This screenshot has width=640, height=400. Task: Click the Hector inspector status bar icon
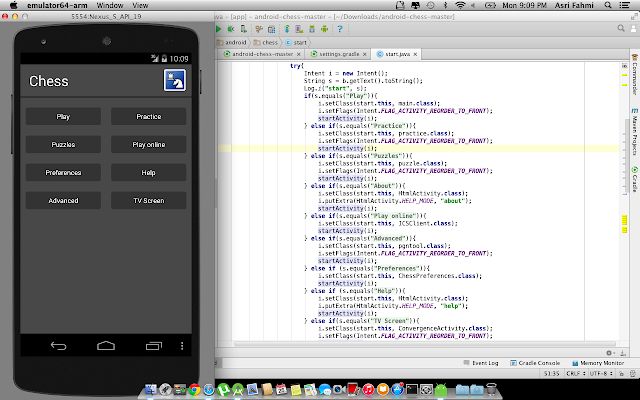633,373
